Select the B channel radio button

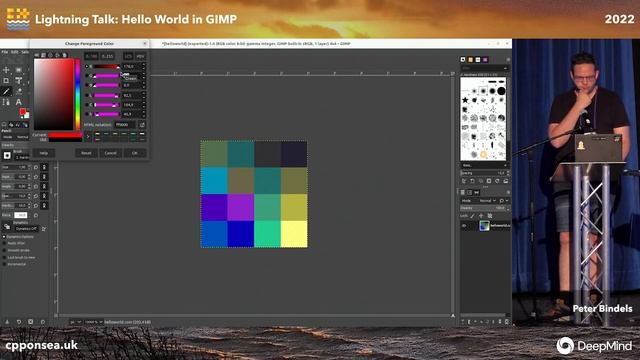[x=87, y=85]
